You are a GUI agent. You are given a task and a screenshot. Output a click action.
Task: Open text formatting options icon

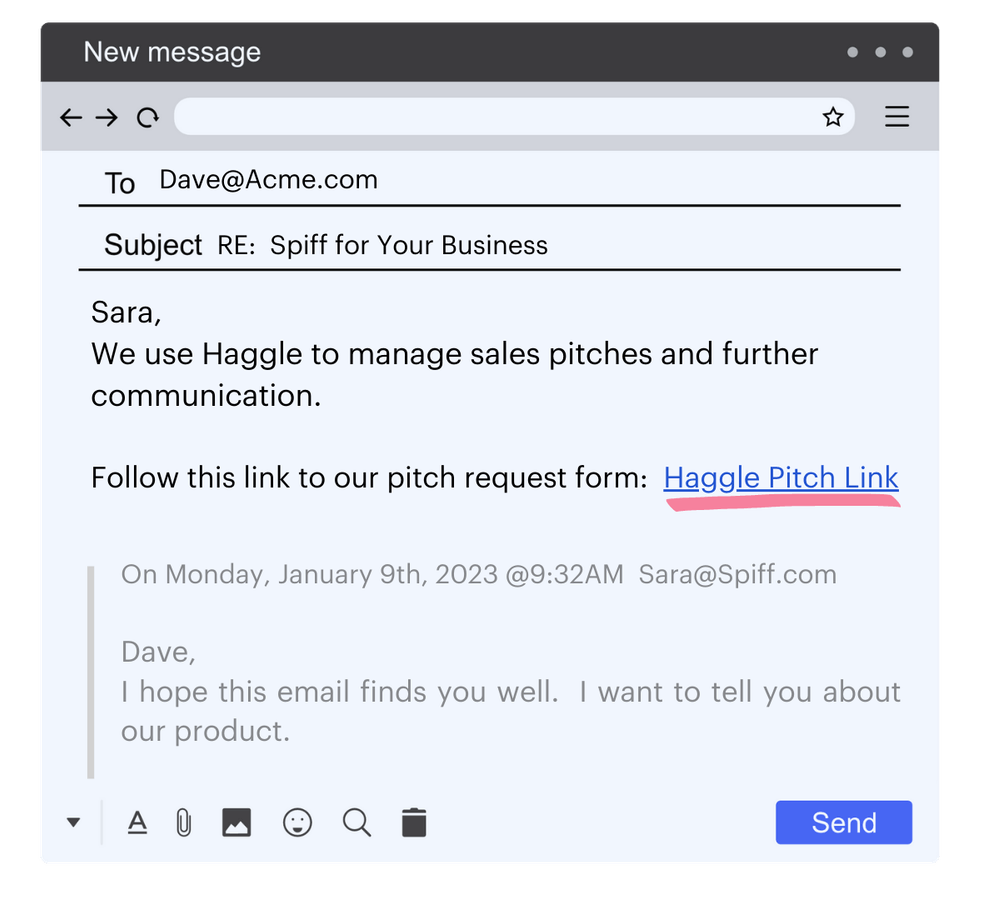pyautogui.click(x=137, y=823)
